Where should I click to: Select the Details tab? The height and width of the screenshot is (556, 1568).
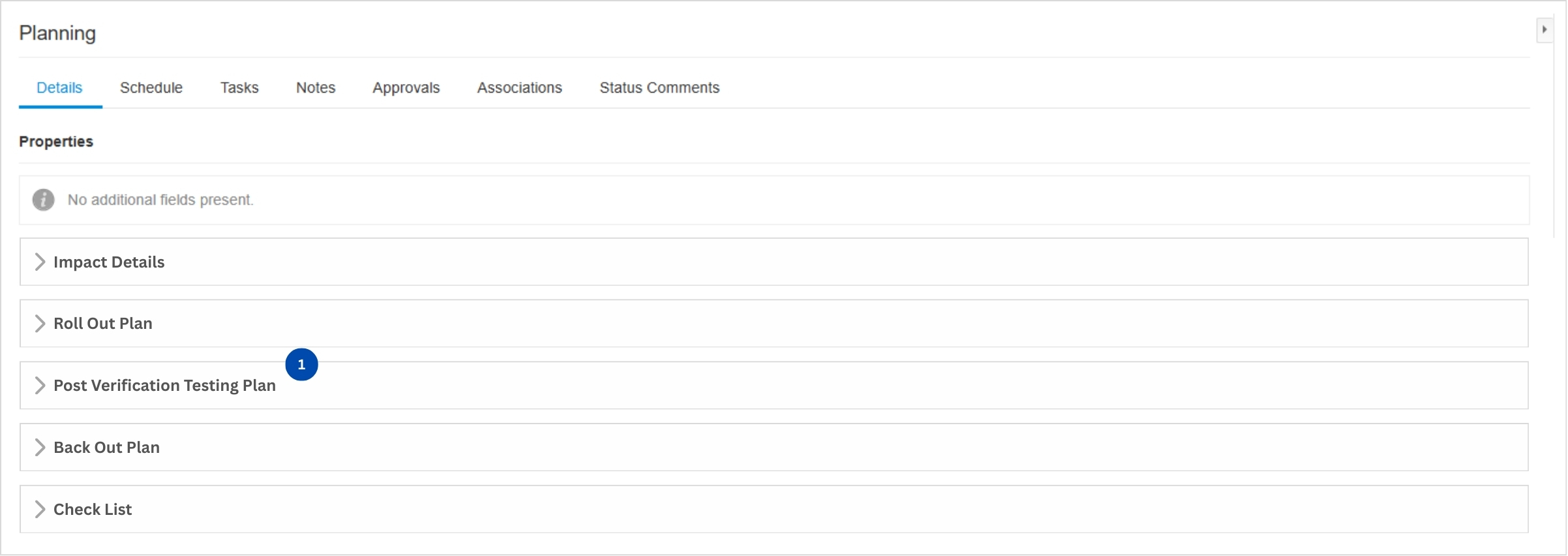(x=59, y=87)
